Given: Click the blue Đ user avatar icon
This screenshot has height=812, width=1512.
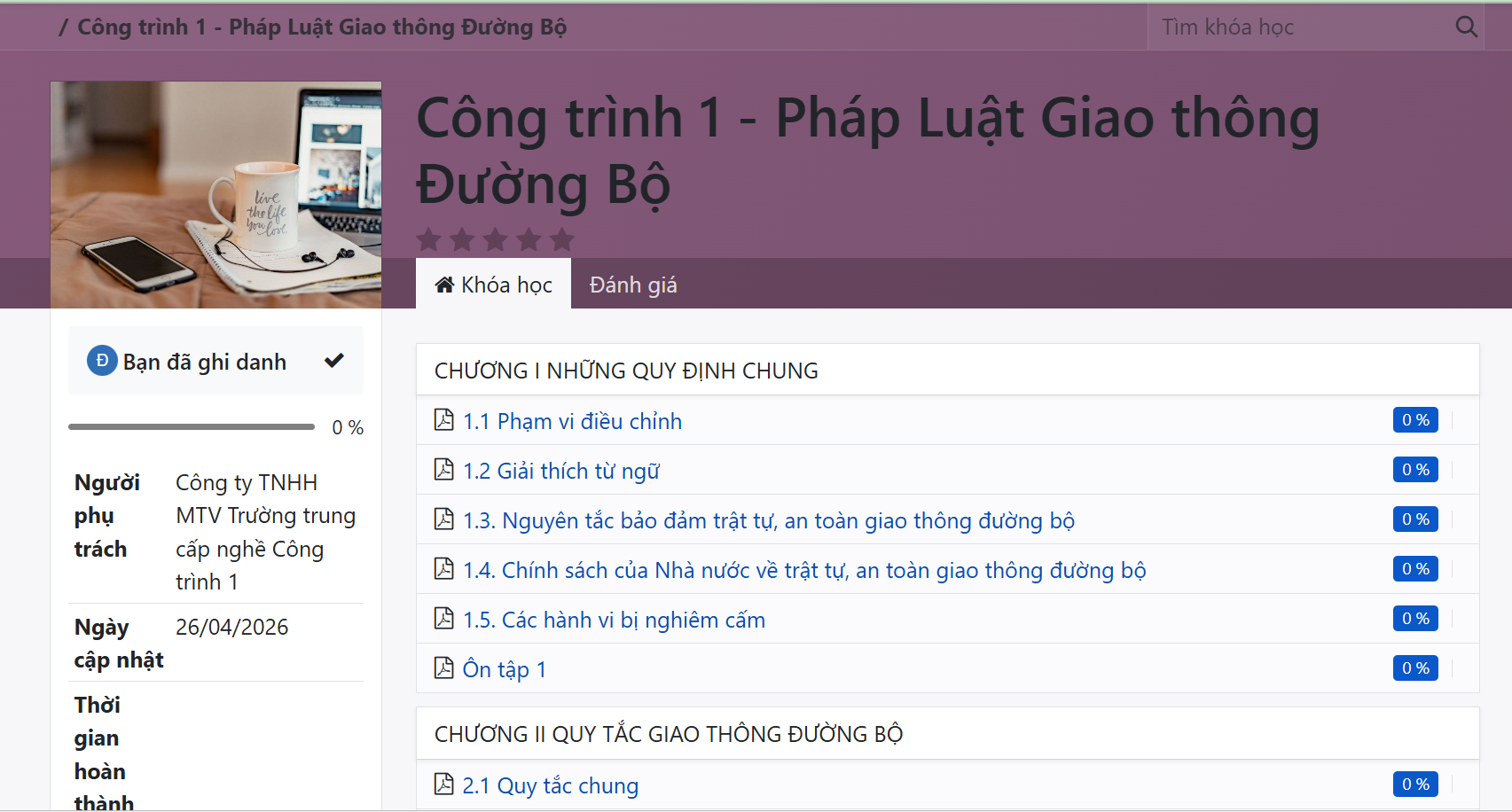Looking at the screenshot, I should click(x=102, y=361).
